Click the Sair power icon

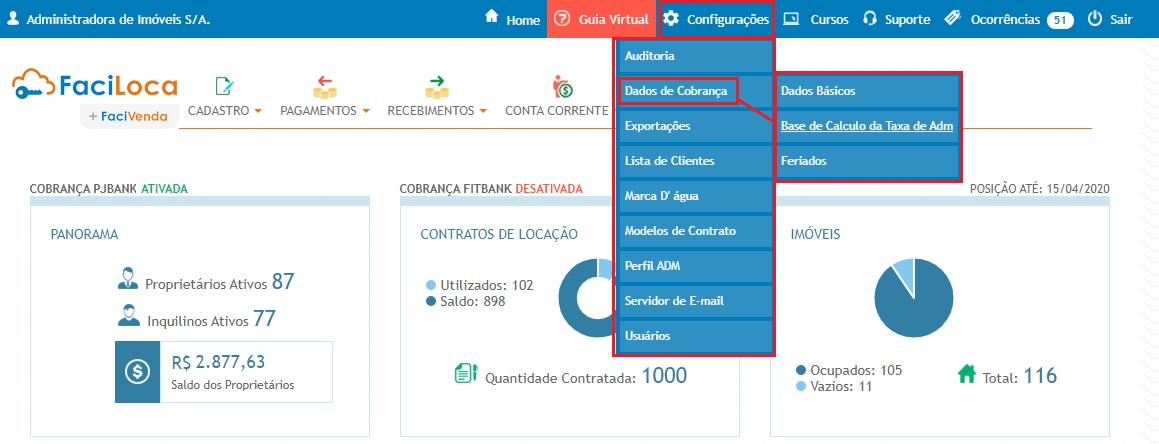click(x=1094, y=19)
